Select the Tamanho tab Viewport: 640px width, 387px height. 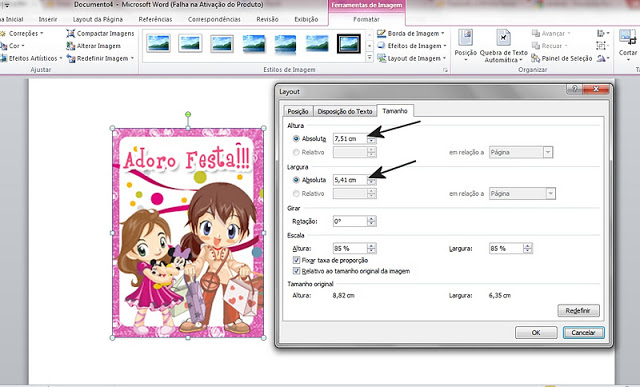coord(395,111)
